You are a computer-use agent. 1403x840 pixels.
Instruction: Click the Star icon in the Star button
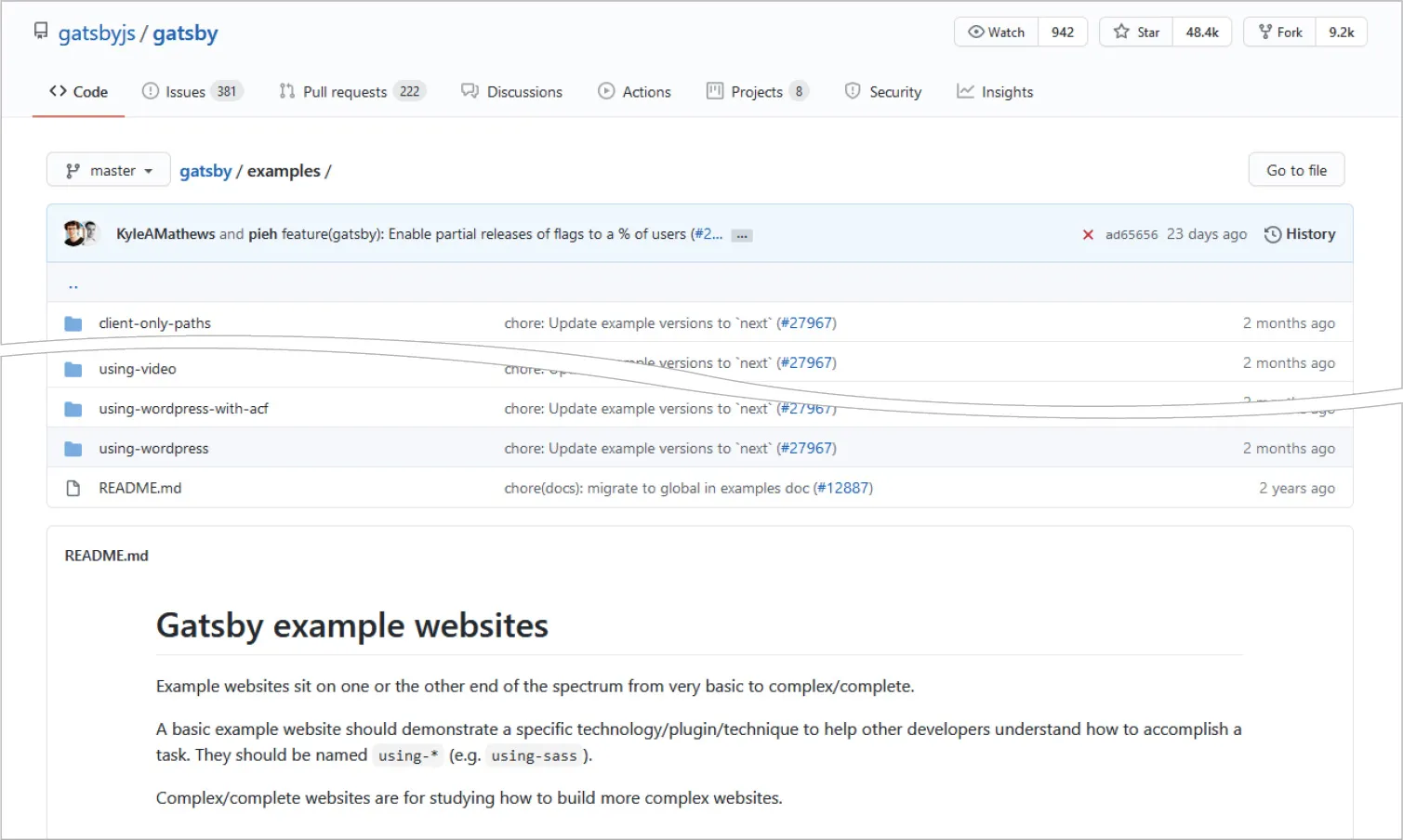coord(1121,32)
